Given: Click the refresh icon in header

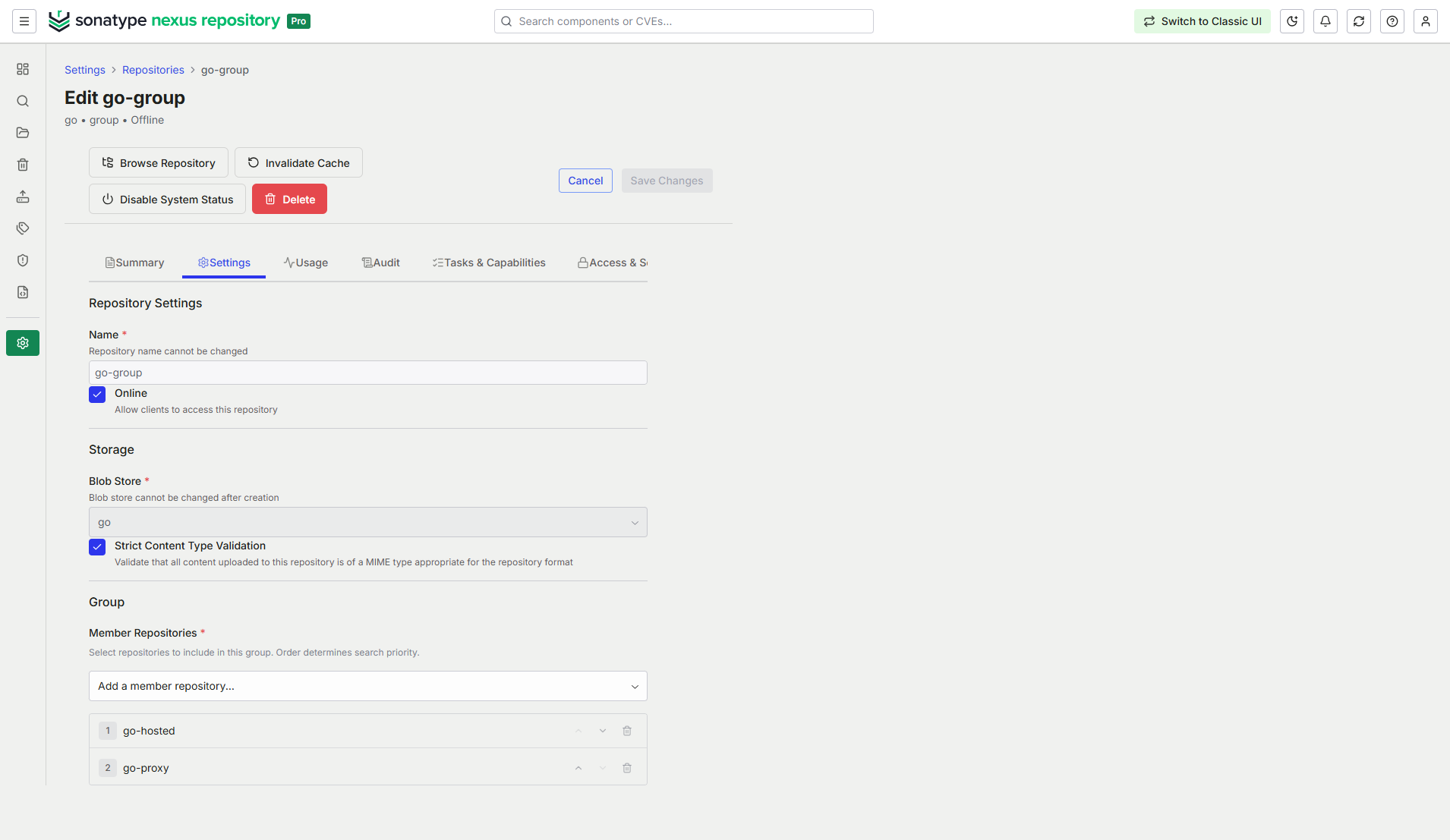Looking at the screenshot, I should (1359, 21).
